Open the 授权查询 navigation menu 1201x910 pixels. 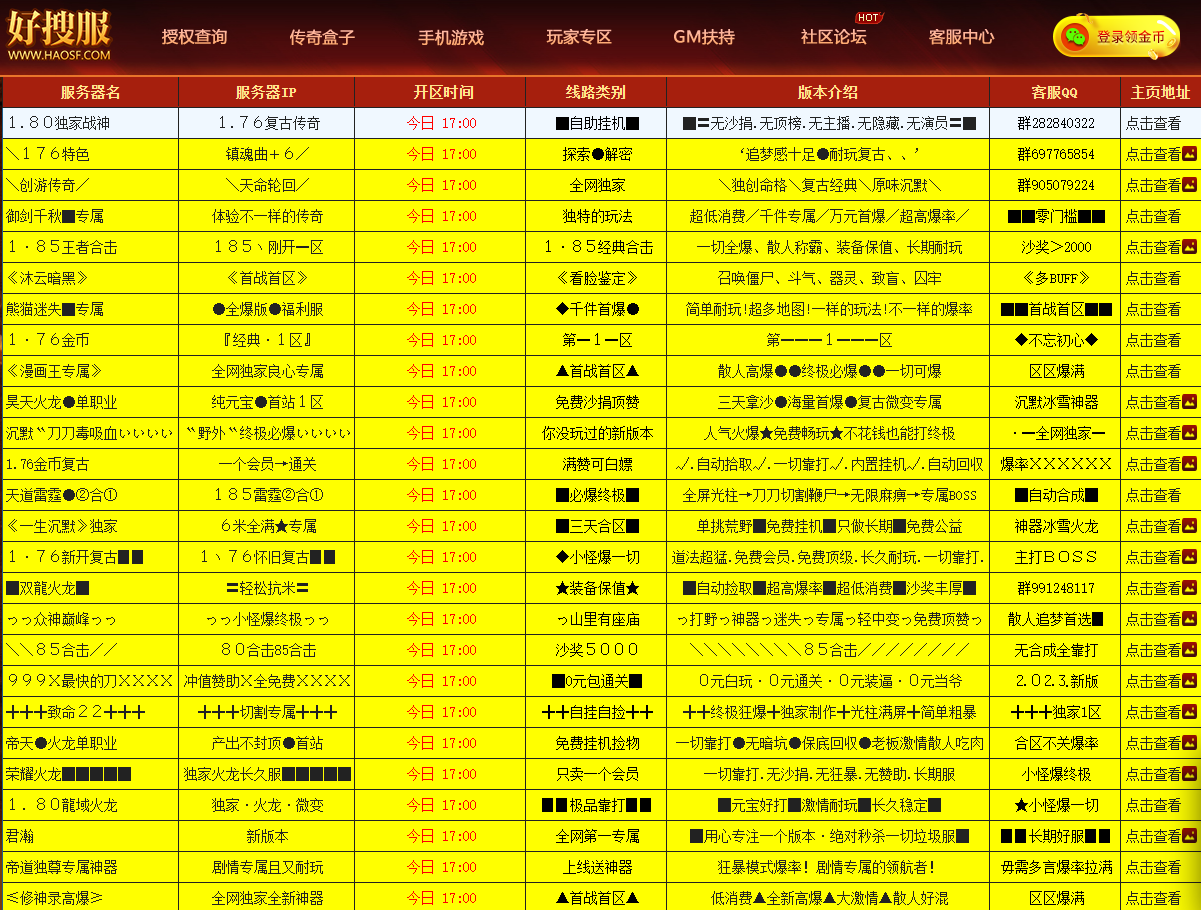click(x=195, y=37)
